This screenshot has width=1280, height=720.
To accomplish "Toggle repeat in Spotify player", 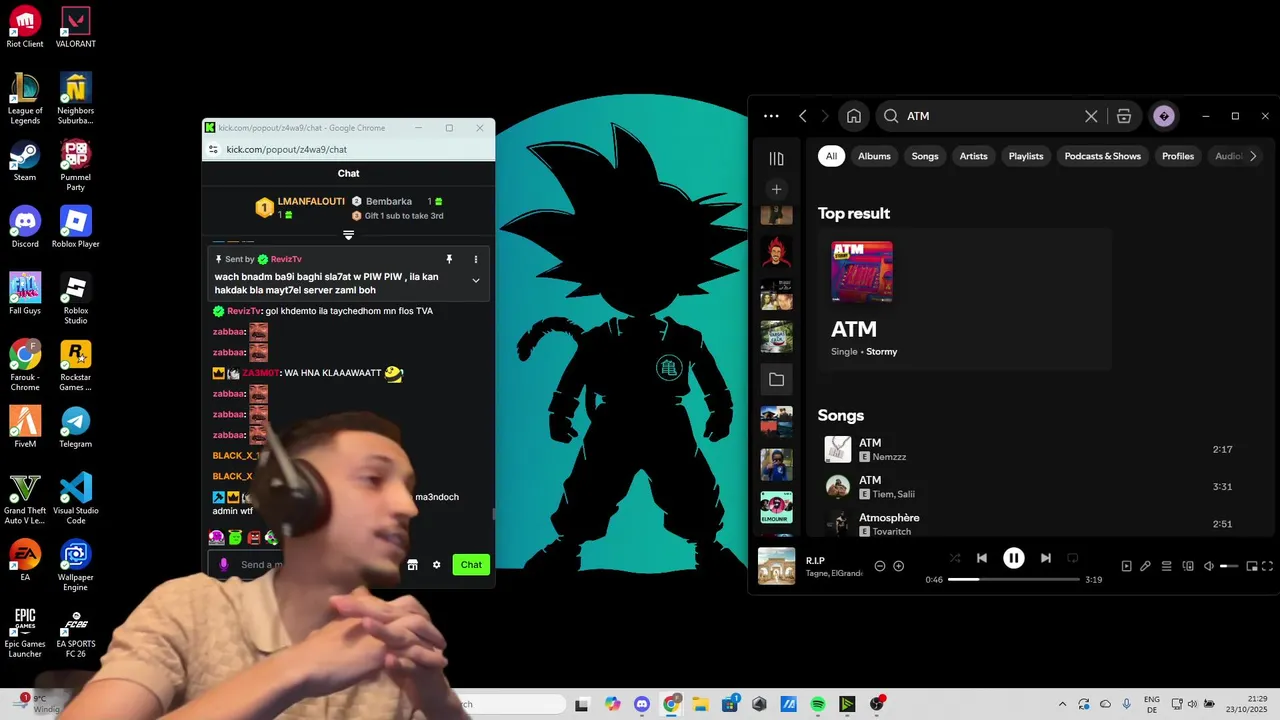I will click(x=1073, y=558).
